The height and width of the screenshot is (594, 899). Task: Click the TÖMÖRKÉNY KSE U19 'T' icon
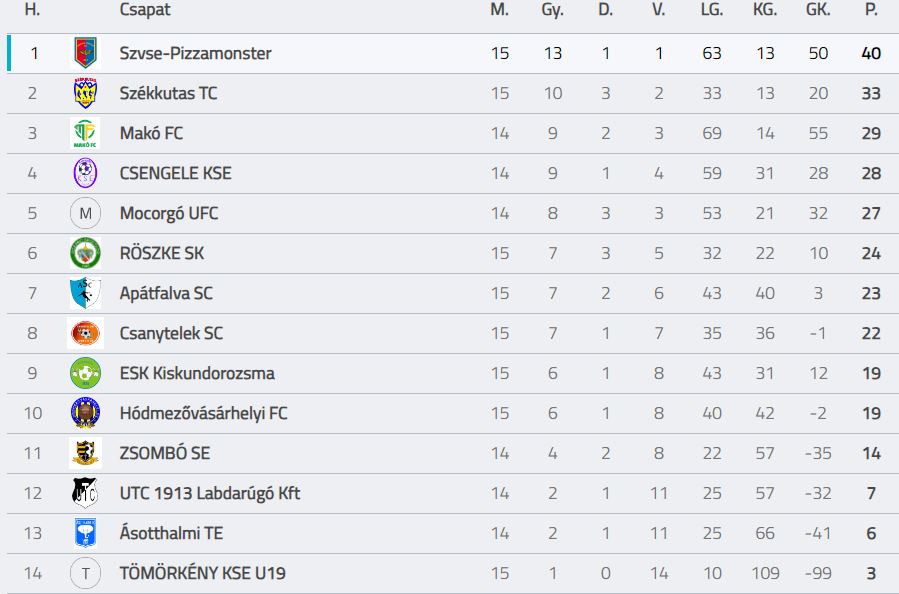86,573
